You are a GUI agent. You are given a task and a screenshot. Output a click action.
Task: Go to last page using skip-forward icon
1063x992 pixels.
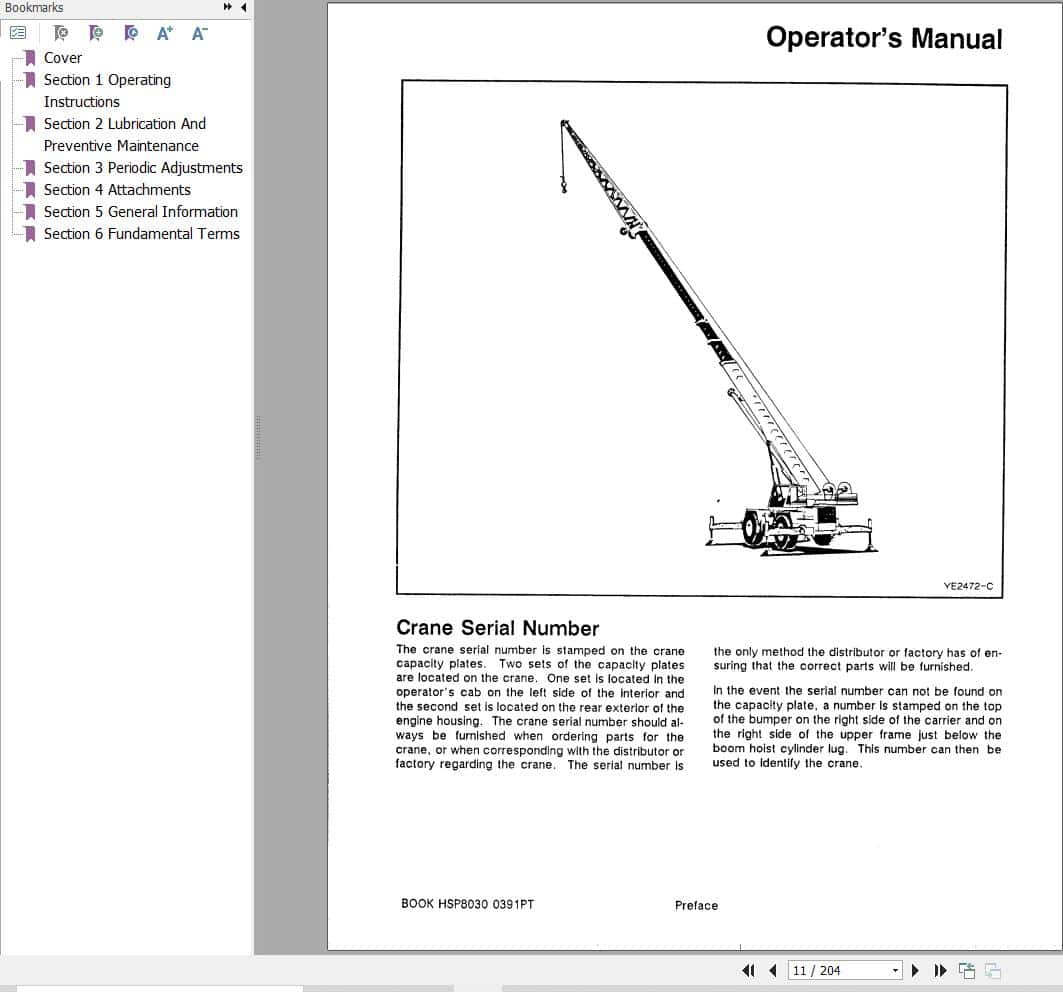pyautogui.click(x=940, y=970)
